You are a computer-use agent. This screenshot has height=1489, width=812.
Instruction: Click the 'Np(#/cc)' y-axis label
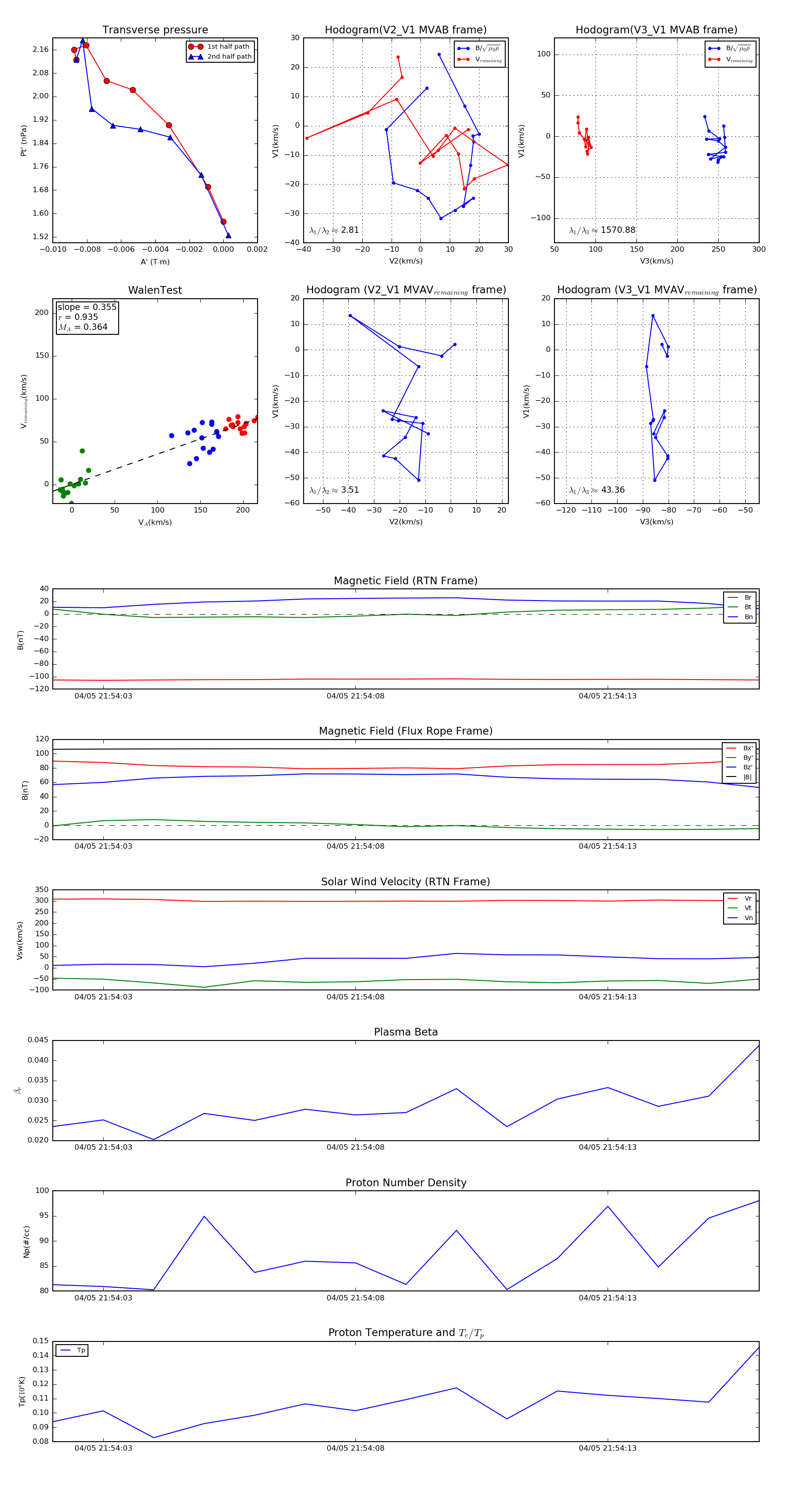pyautogui.click(x=26, y=1242)
